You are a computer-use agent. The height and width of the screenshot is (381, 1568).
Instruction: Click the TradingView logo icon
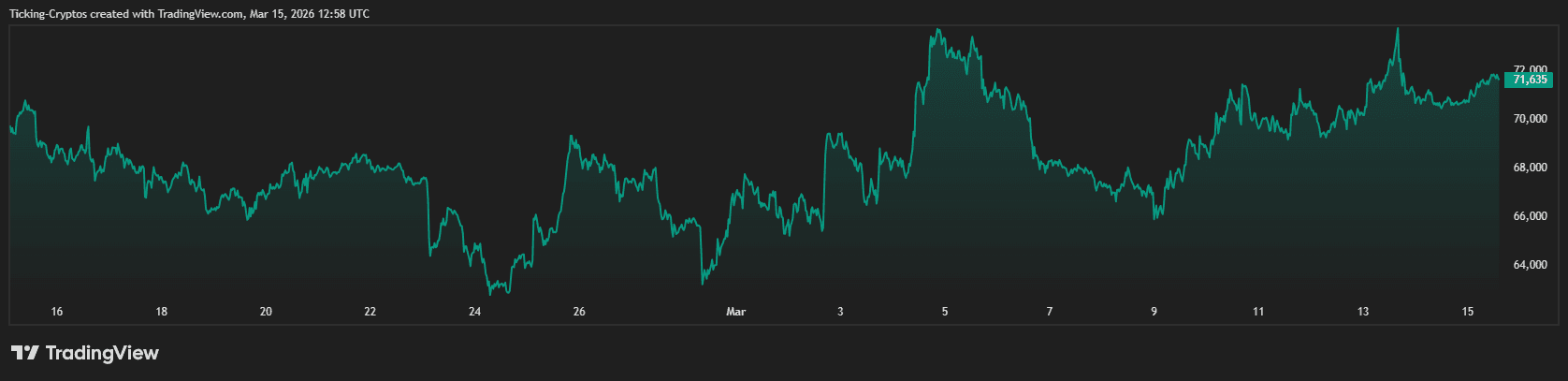pyautogui.click(x=24, y=353)
